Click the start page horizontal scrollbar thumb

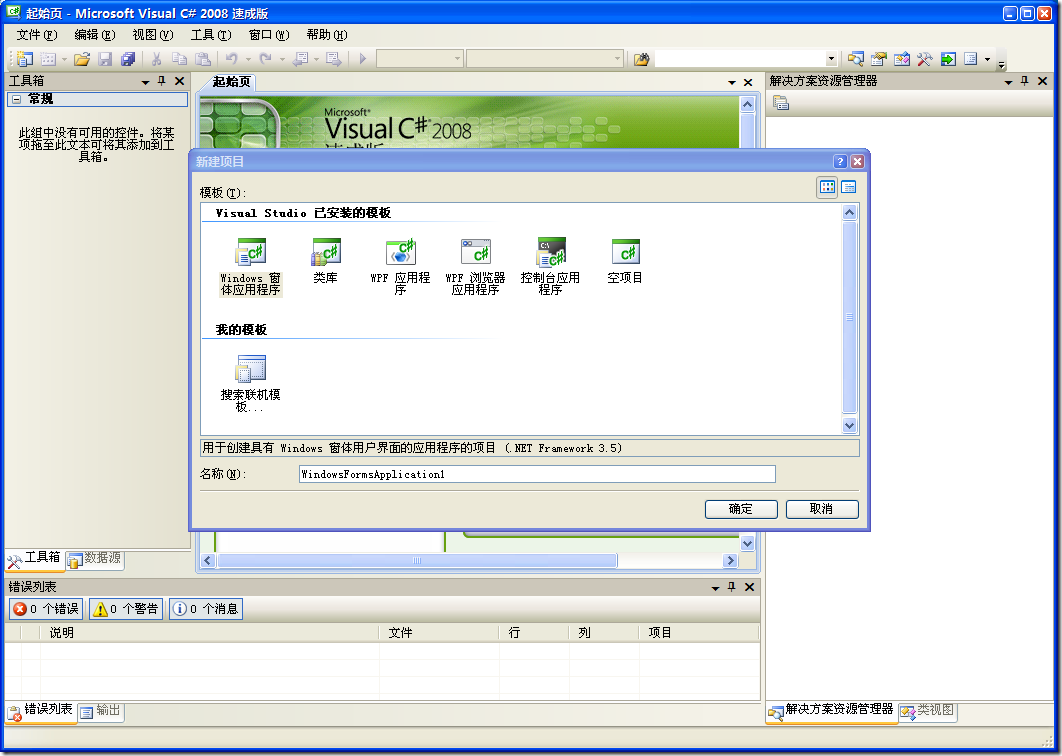[x=417, y=560]
